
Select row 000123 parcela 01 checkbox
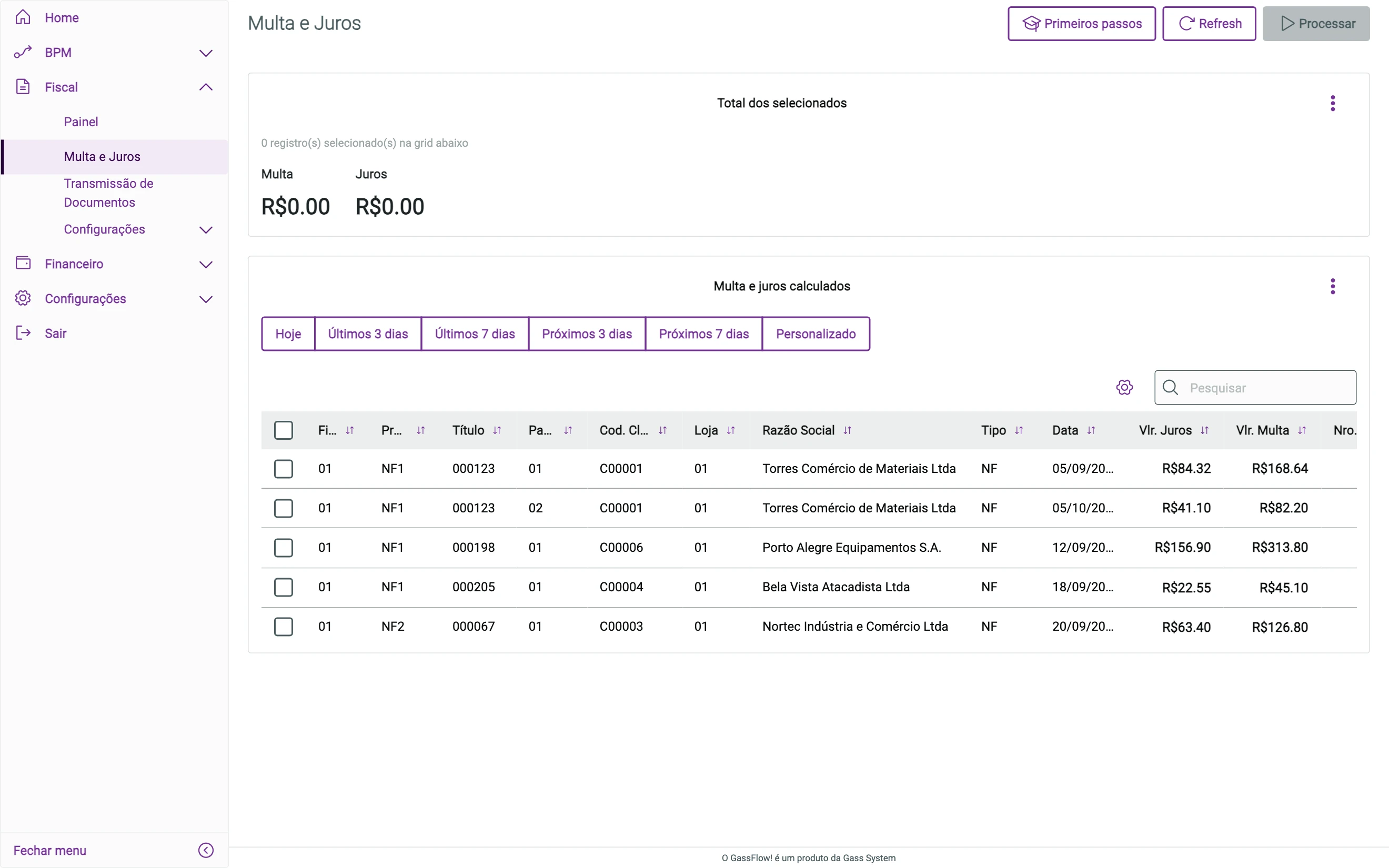pos(284,468)
